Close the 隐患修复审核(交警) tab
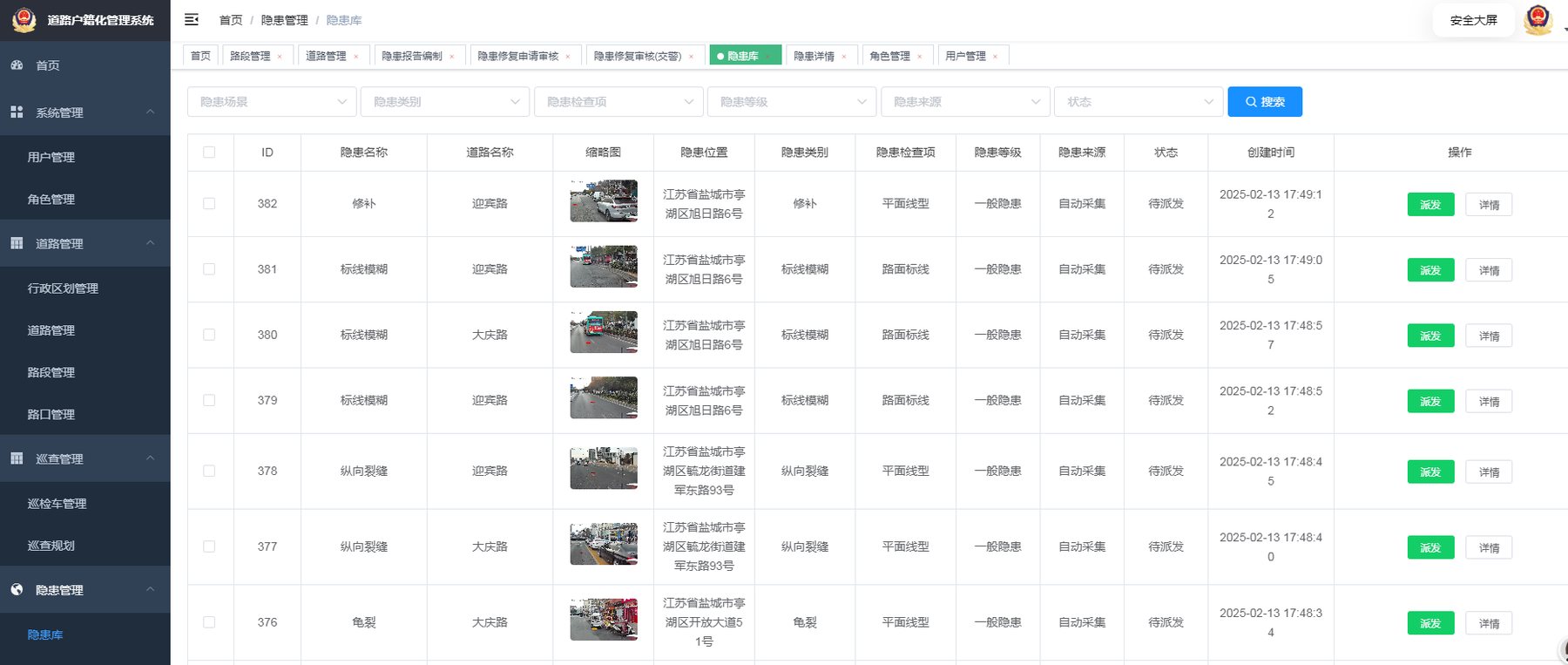The image size is (1568, 665). point(691,57)
